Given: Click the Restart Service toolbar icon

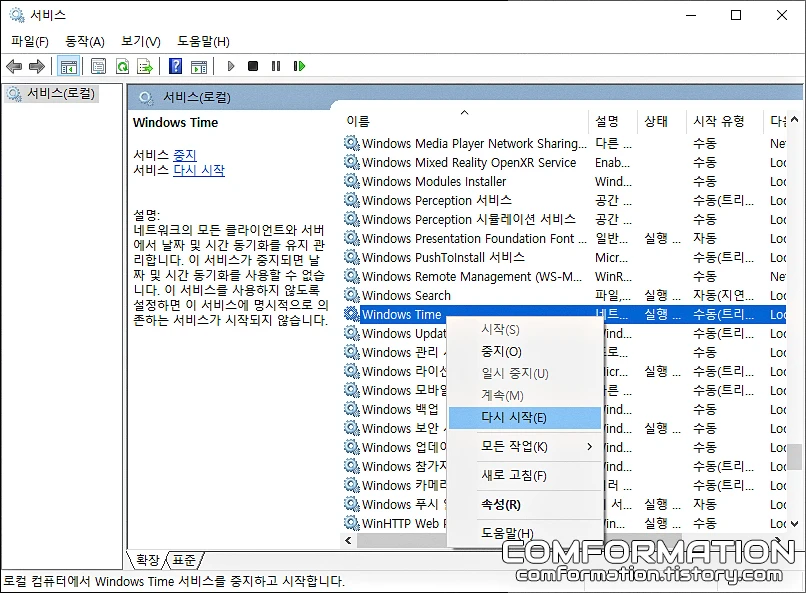Looking at the screenshot, I should click(x=299, y=66).
